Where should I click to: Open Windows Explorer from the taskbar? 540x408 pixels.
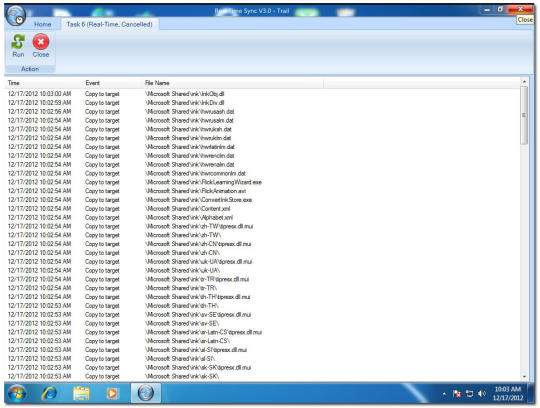click(x=81, y=393)
